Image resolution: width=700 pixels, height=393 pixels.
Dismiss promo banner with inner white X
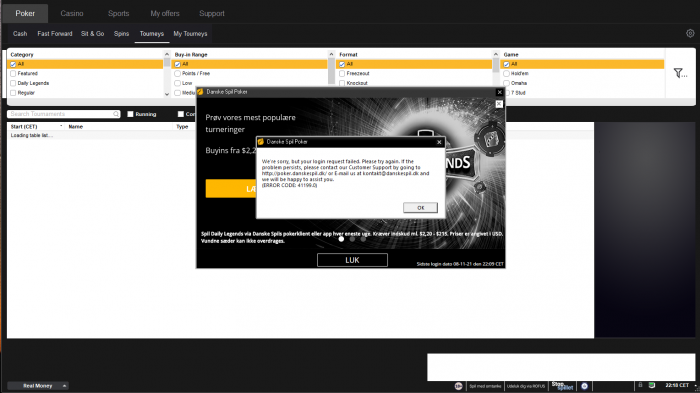point(499,104)
